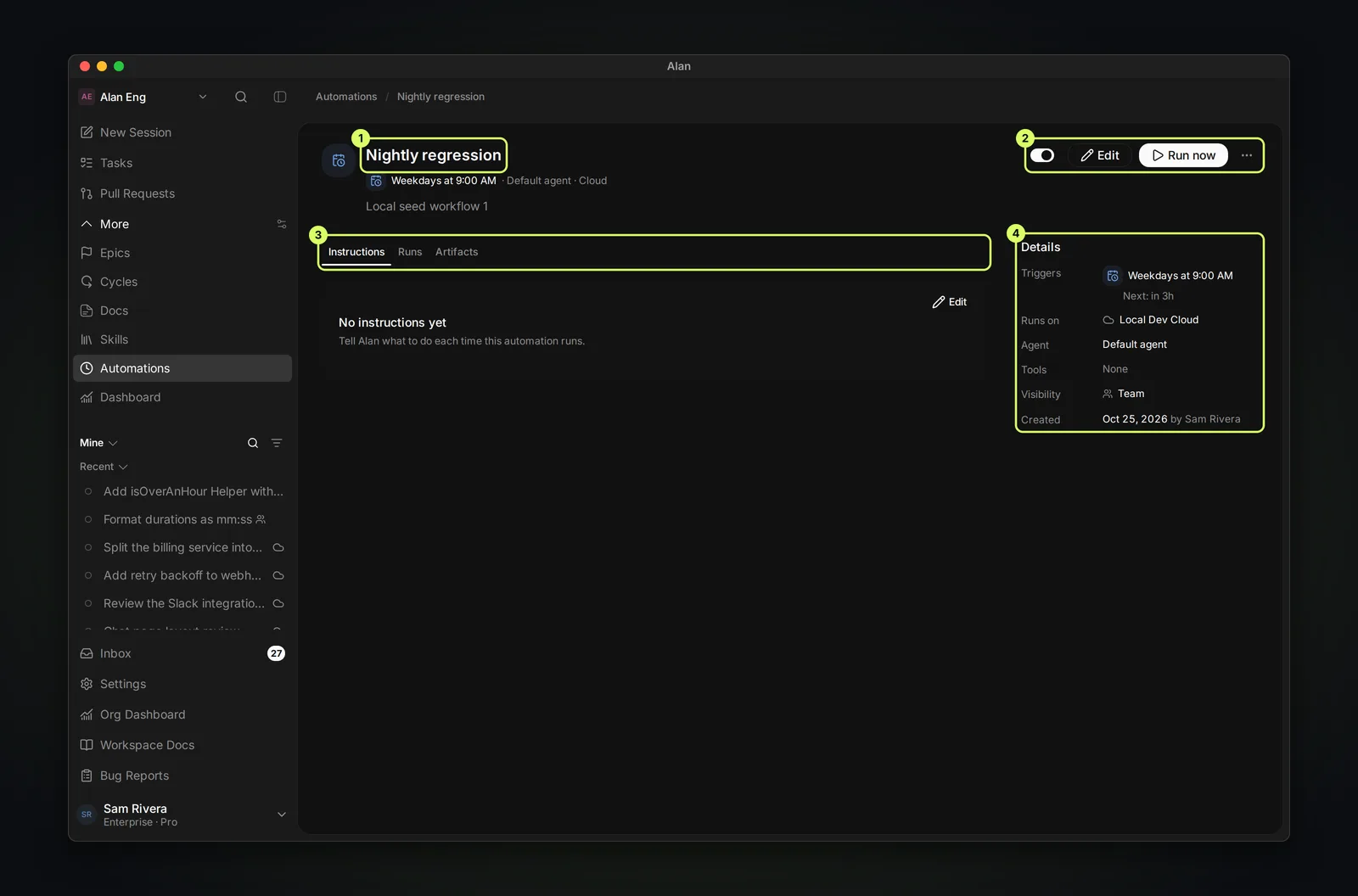Search sessions in the Mine section

click(x=253, y=443)
